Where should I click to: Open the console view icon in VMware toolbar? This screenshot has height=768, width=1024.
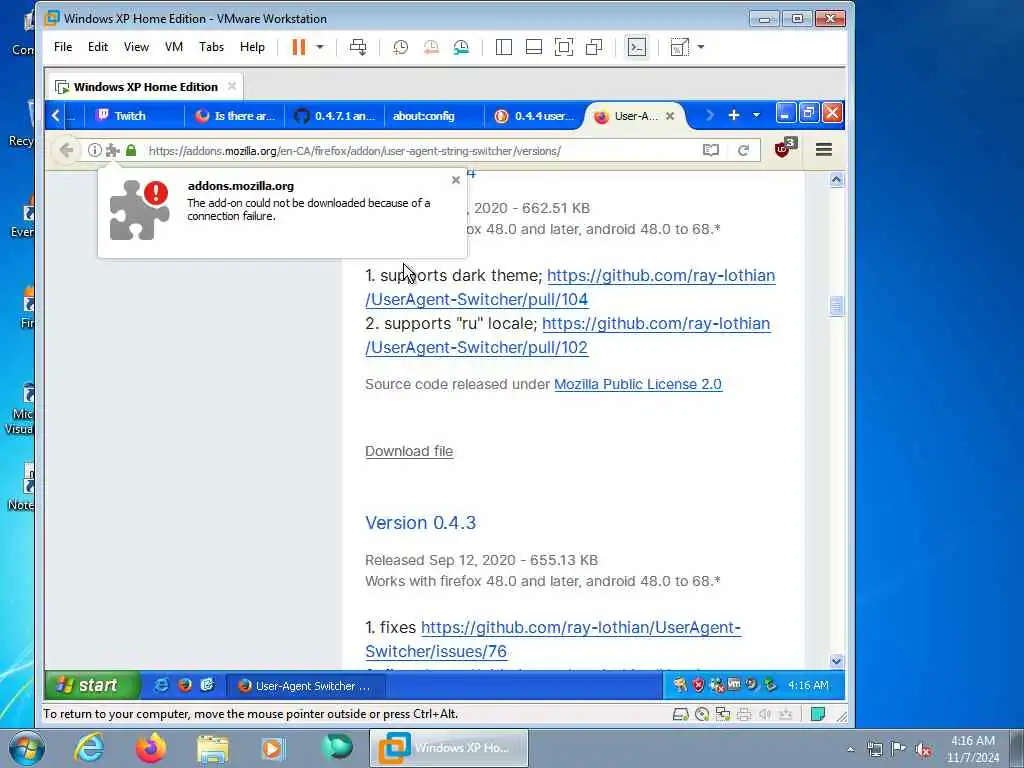click(x=637, y=47)
